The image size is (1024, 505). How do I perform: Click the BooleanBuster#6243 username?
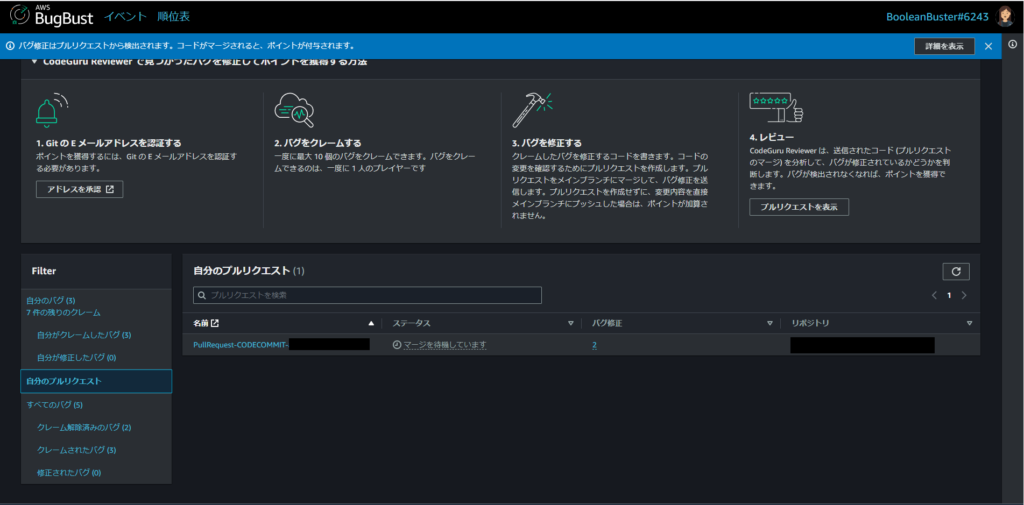[x=937, y=16]
